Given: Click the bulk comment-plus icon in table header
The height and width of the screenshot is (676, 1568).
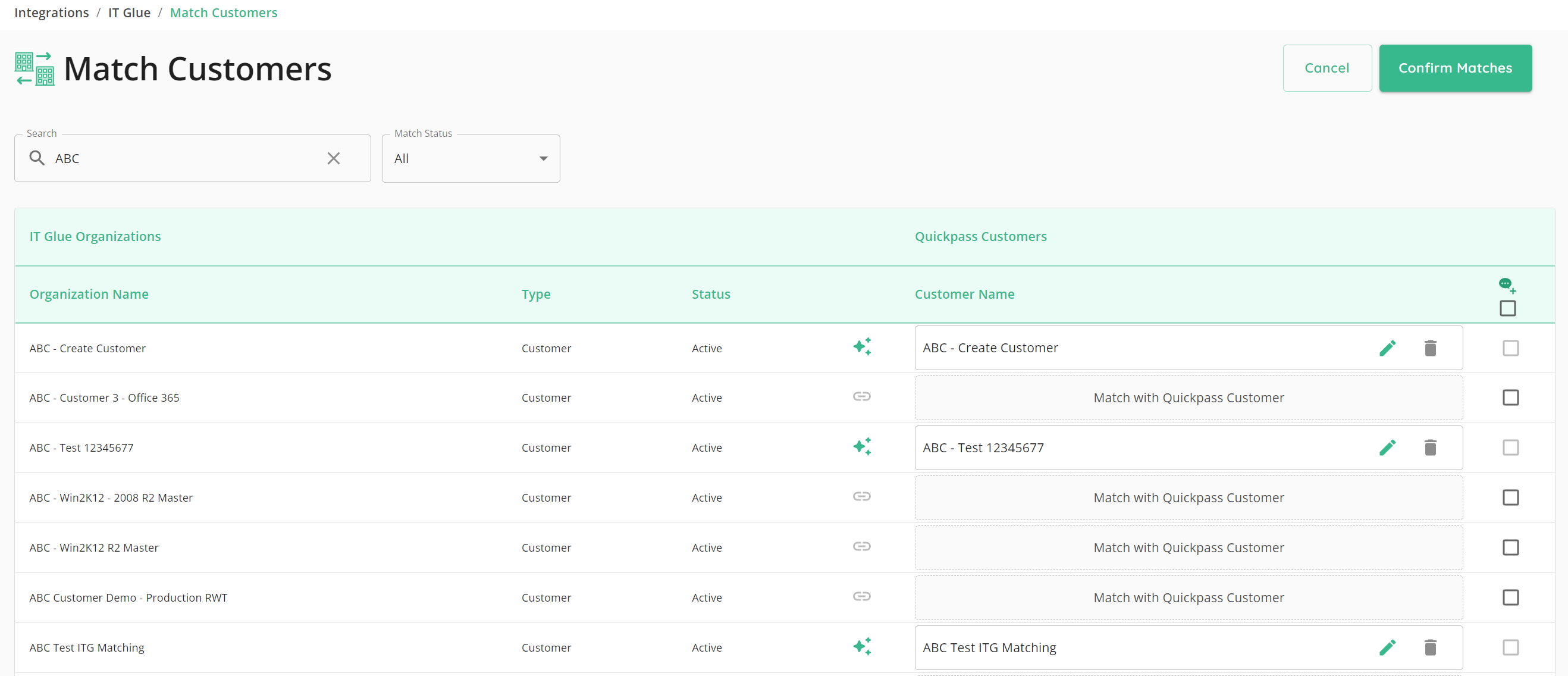Looking at the screenshot, I should pyautogui.click(x=1507, y=285).
